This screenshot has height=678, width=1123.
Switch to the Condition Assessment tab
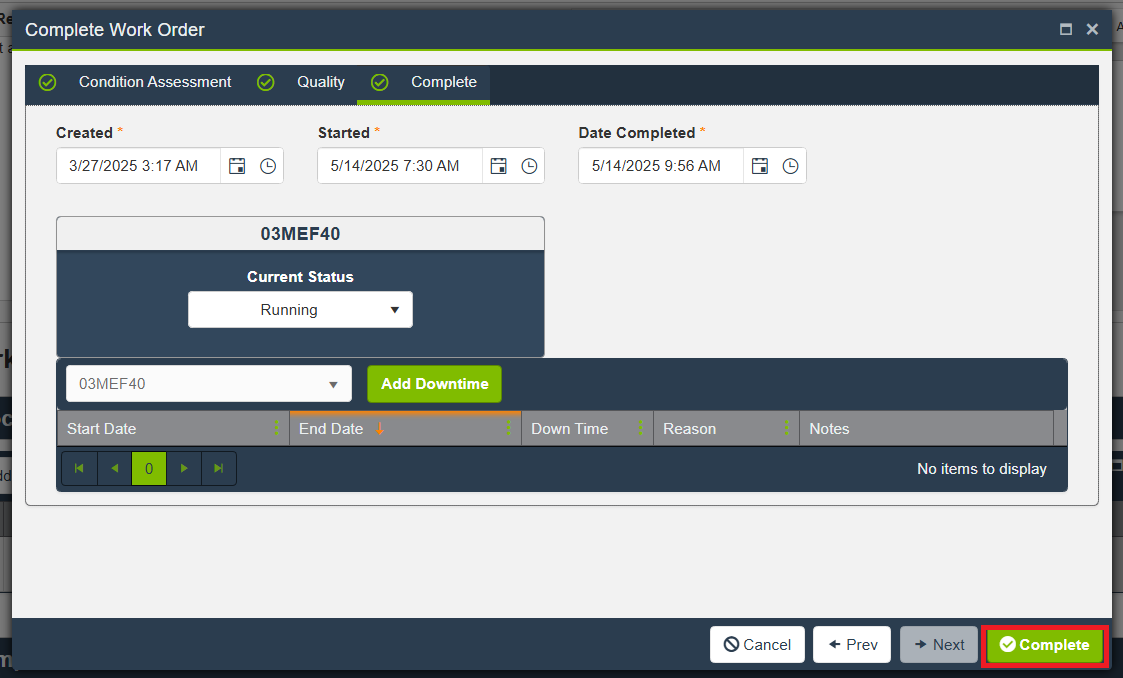click(x=154, y=82)
